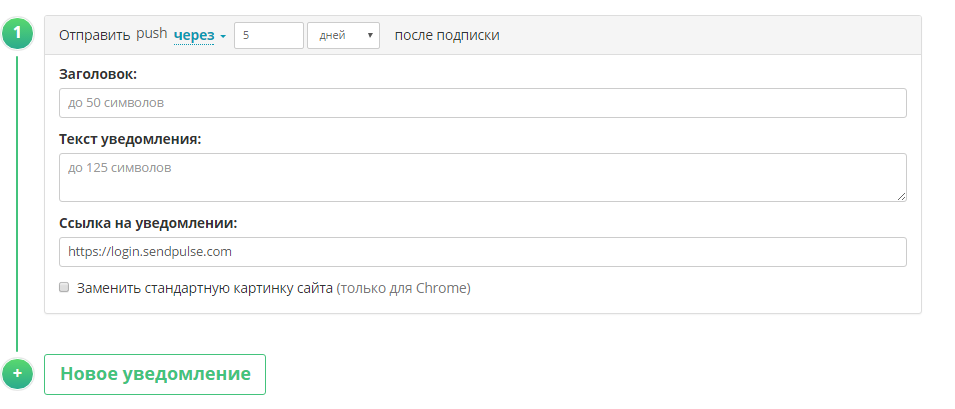
Task: Open the "через" send timing dropdown
Action: (194, 35)
